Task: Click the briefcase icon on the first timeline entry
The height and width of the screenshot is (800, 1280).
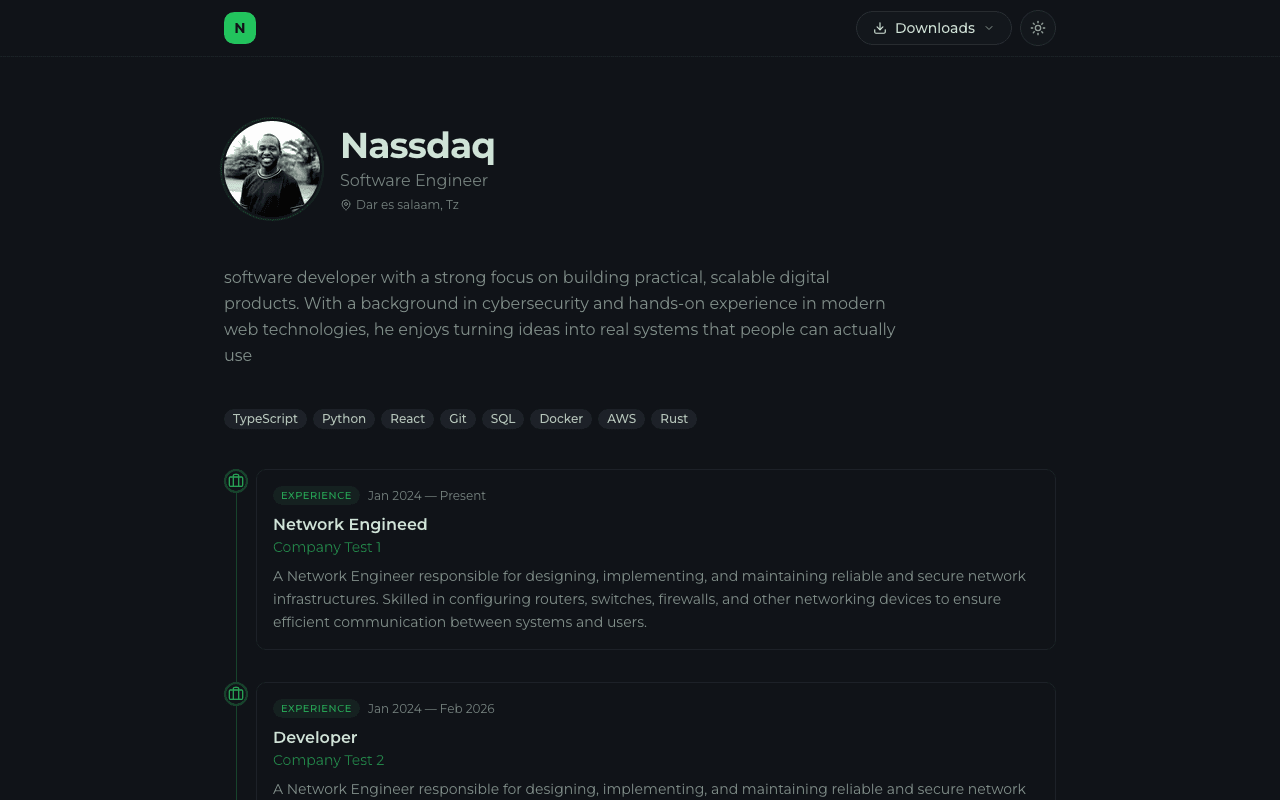Action: [236, 481]
